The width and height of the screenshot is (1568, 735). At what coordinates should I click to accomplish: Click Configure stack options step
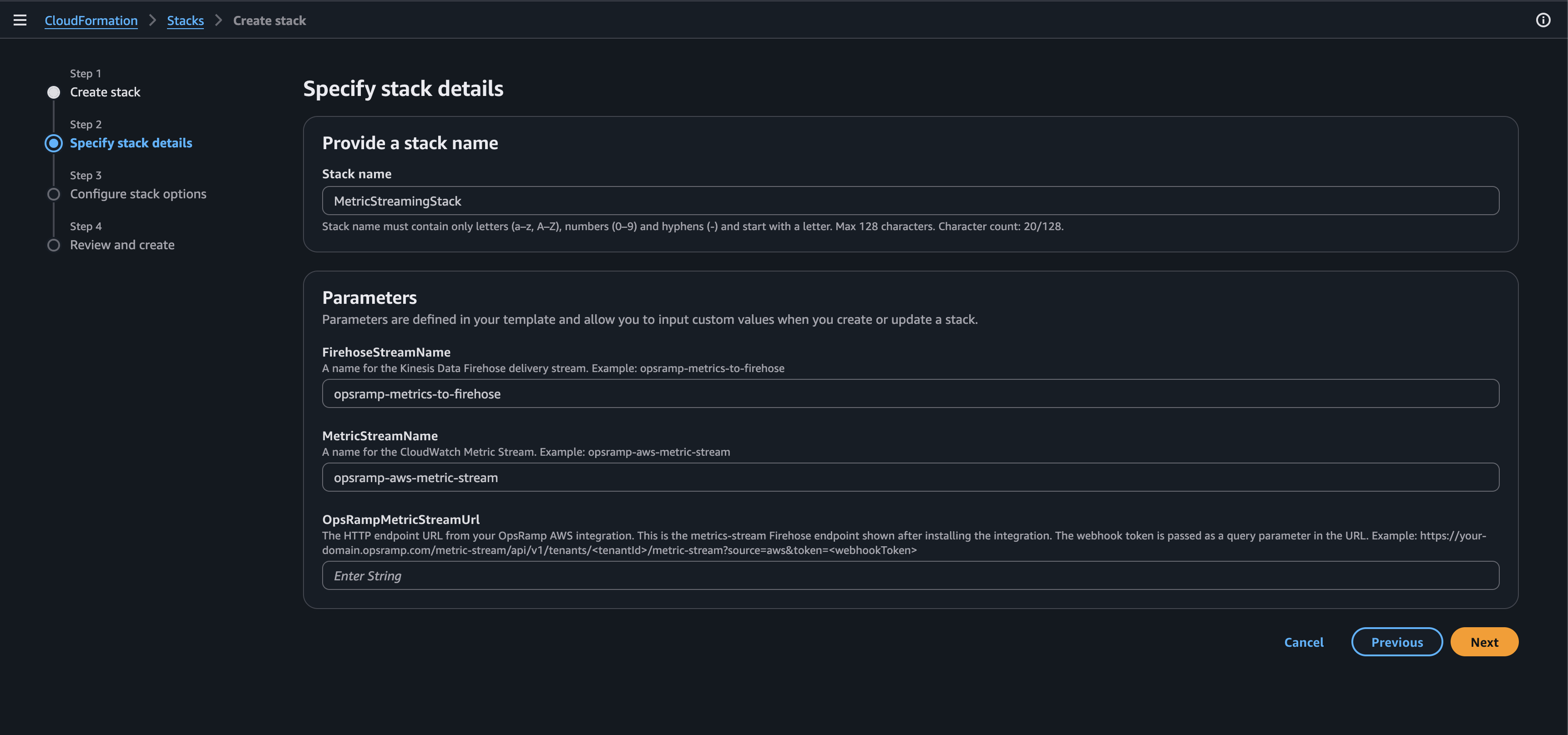(138, 194)
